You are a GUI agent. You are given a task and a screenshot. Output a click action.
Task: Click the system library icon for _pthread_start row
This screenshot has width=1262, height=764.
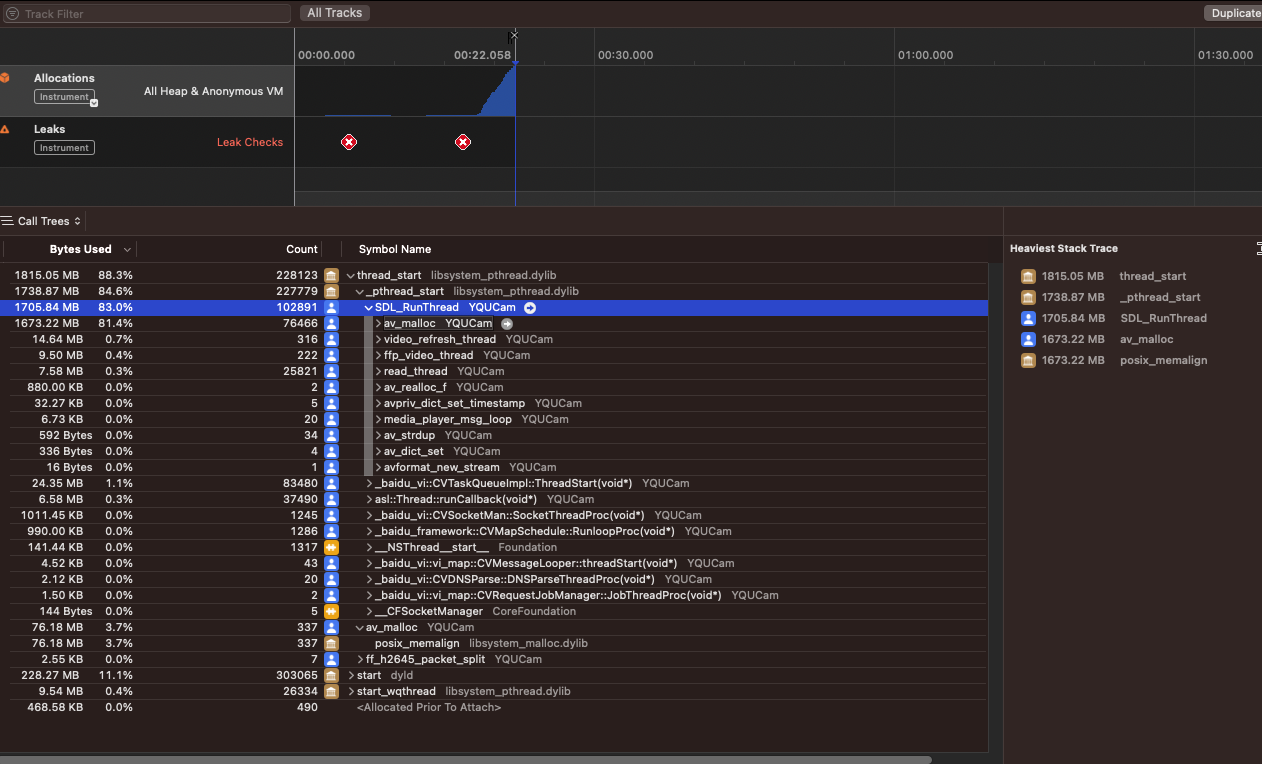click(331, 291)
